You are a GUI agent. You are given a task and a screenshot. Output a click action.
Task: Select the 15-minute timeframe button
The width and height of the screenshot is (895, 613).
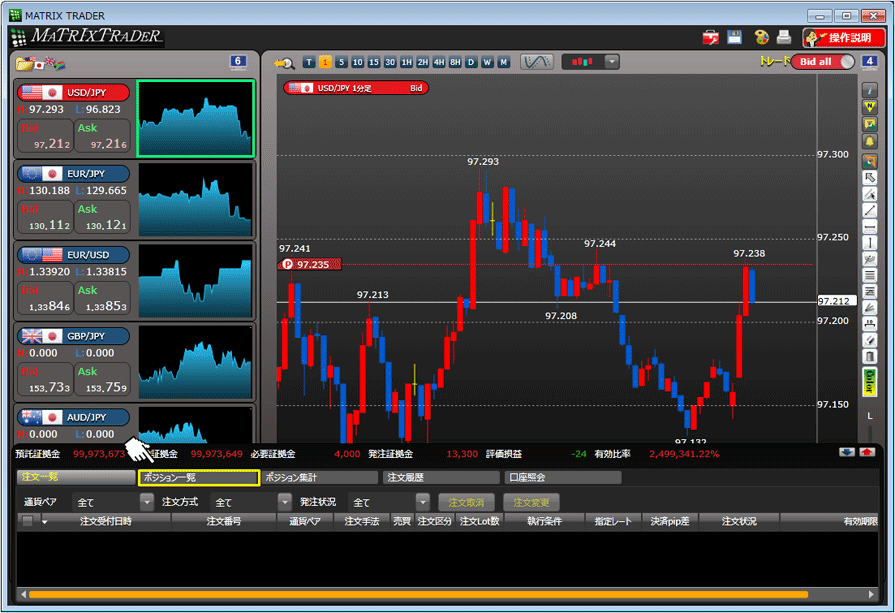coord(374,62)
